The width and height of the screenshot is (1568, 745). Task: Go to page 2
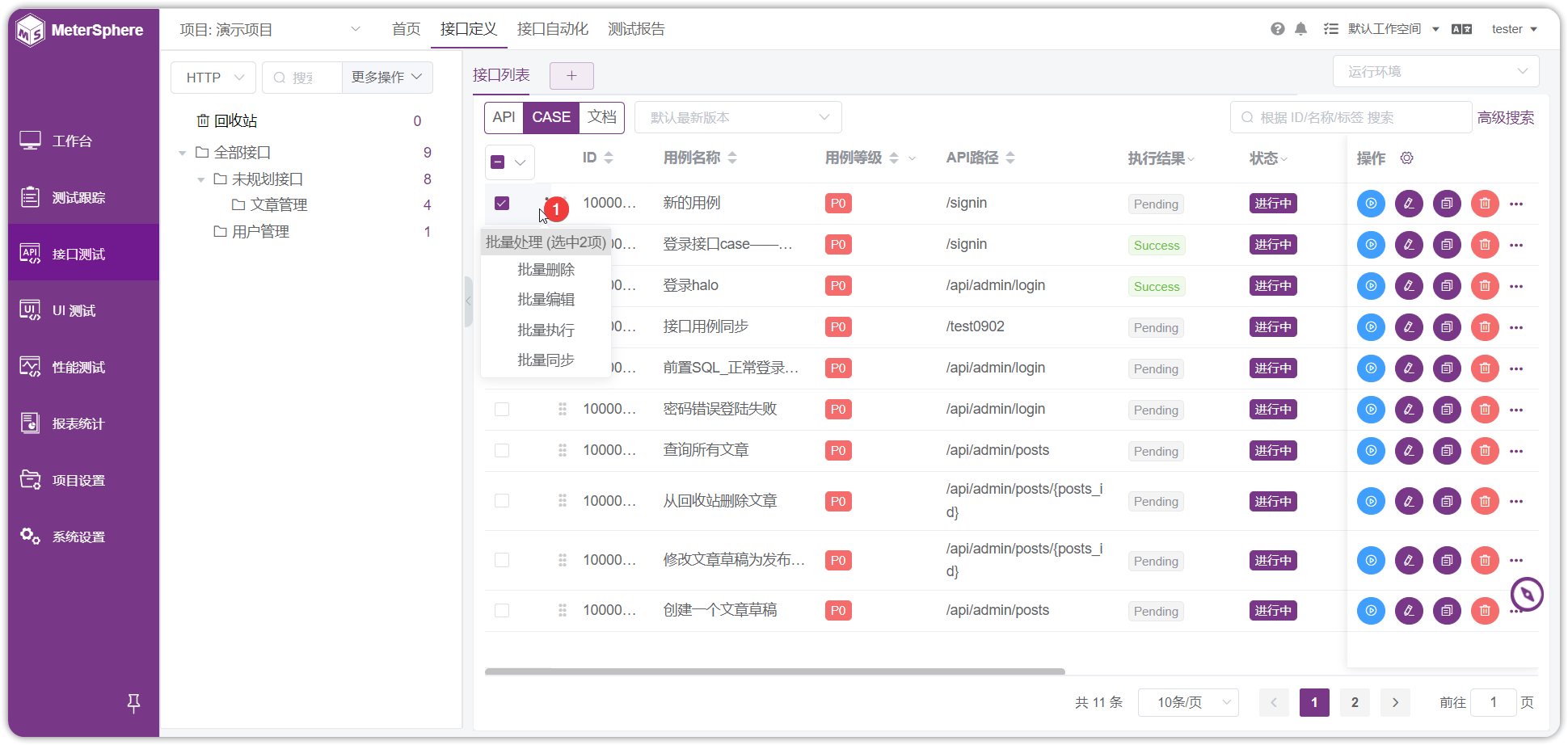point(1355,702)
